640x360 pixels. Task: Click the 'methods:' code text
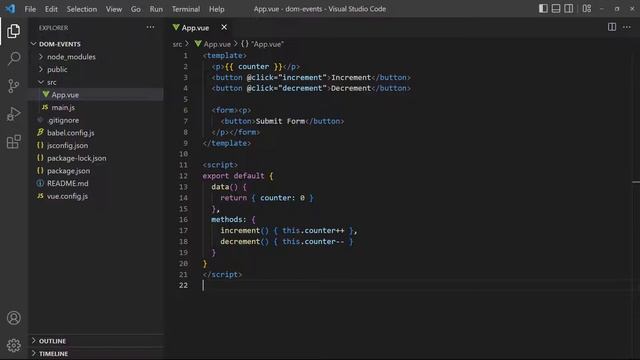pyautogui.click(x=229, y=220)
